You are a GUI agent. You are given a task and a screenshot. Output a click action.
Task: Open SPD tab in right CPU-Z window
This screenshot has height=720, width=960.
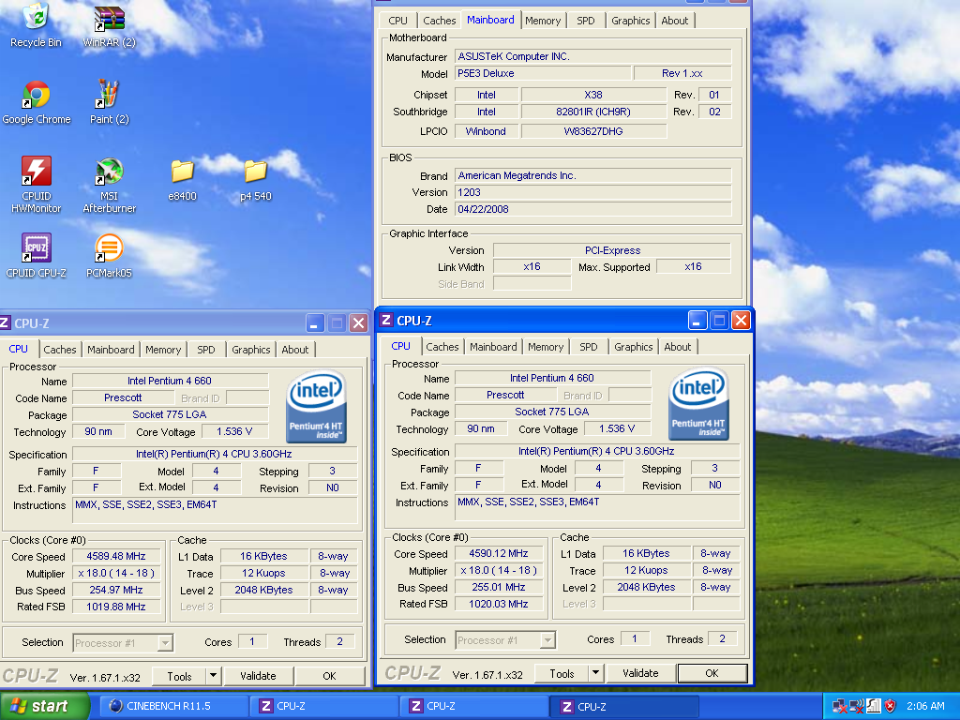click(x=588, y=347)
